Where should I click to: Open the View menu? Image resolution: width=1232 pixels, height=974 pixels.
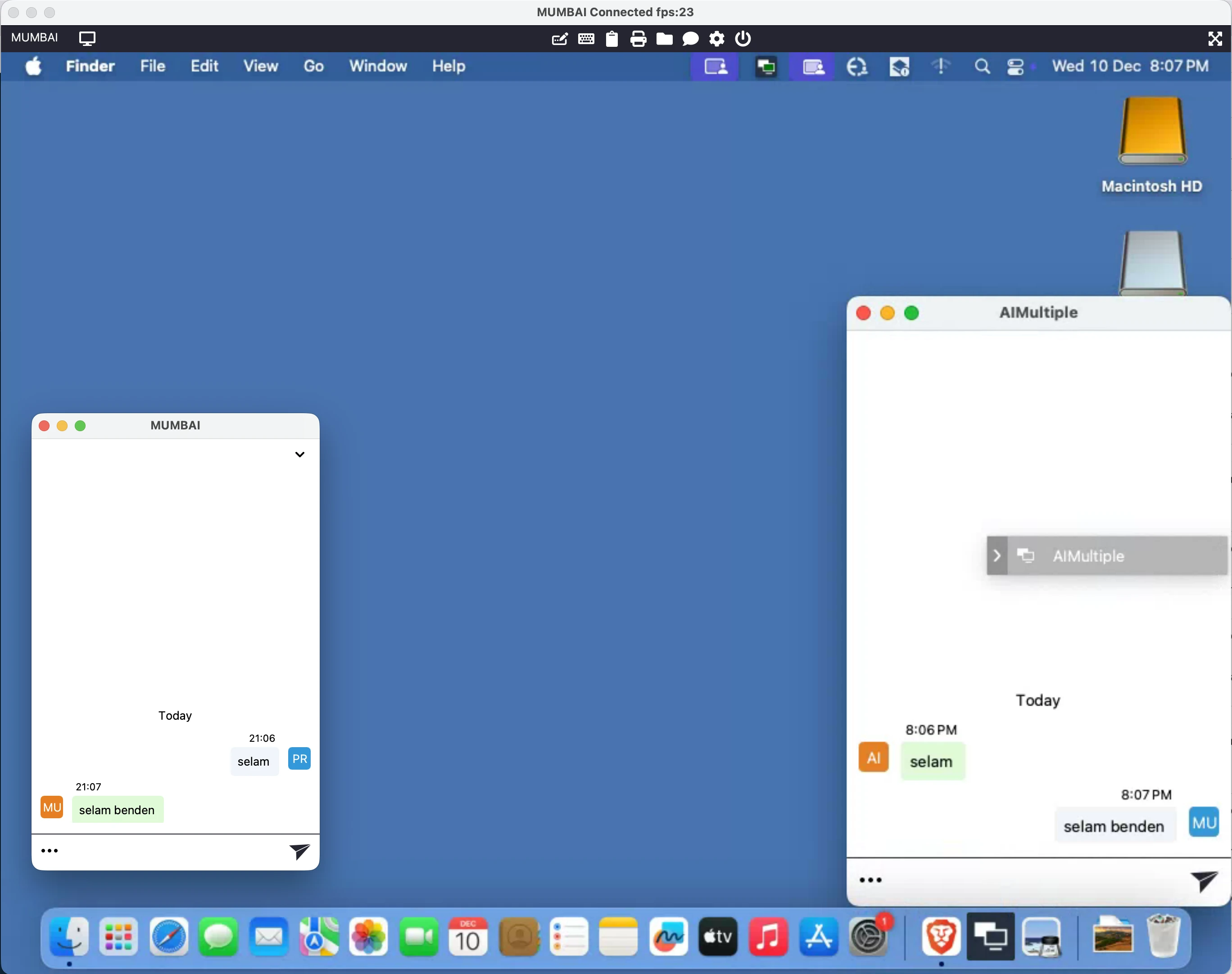[261, 66]
